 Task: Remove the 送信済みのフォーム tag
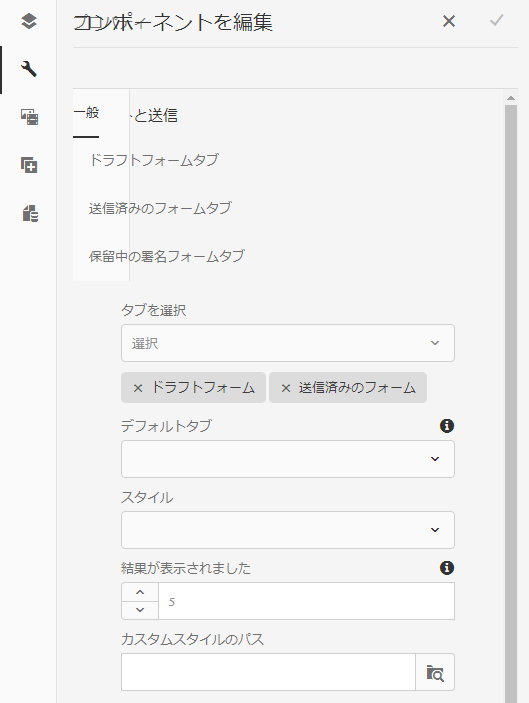(x=286, y=388)
